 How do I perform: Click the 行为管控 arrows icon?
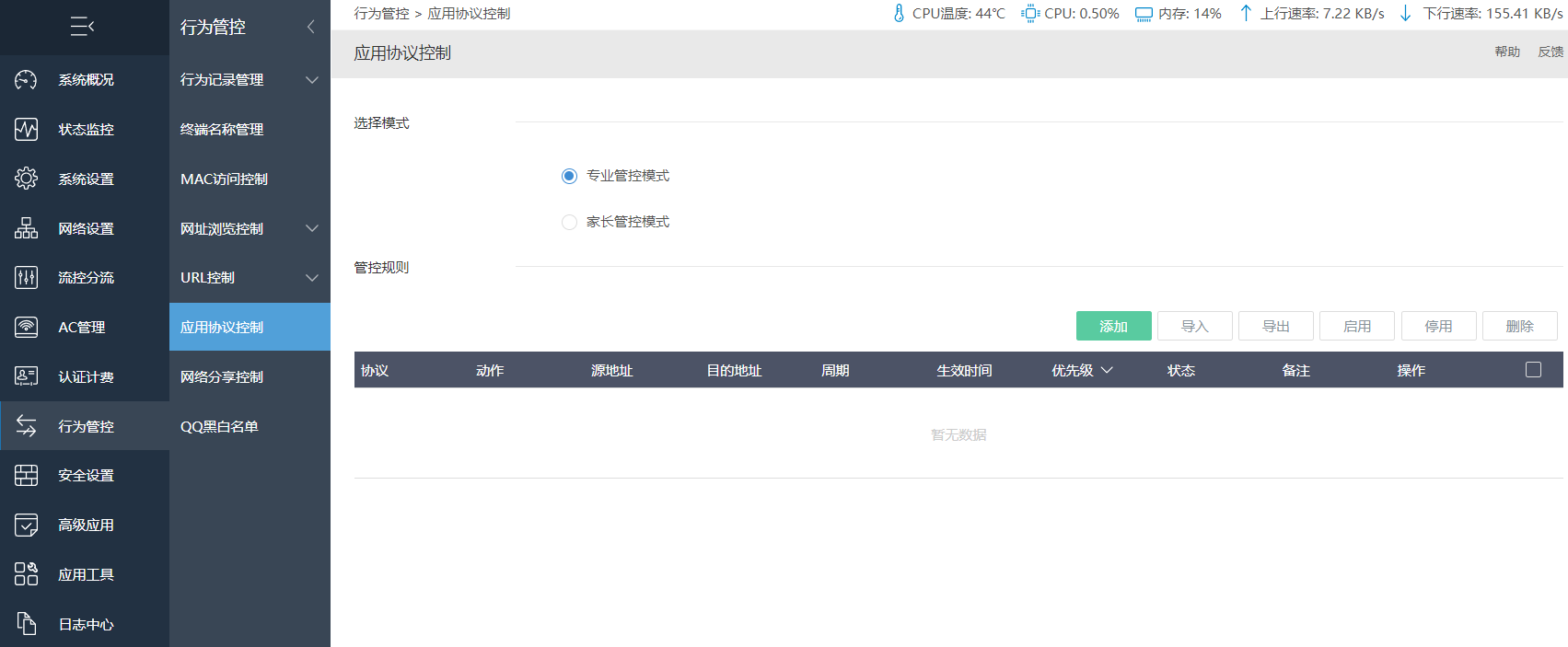[26, 426]
